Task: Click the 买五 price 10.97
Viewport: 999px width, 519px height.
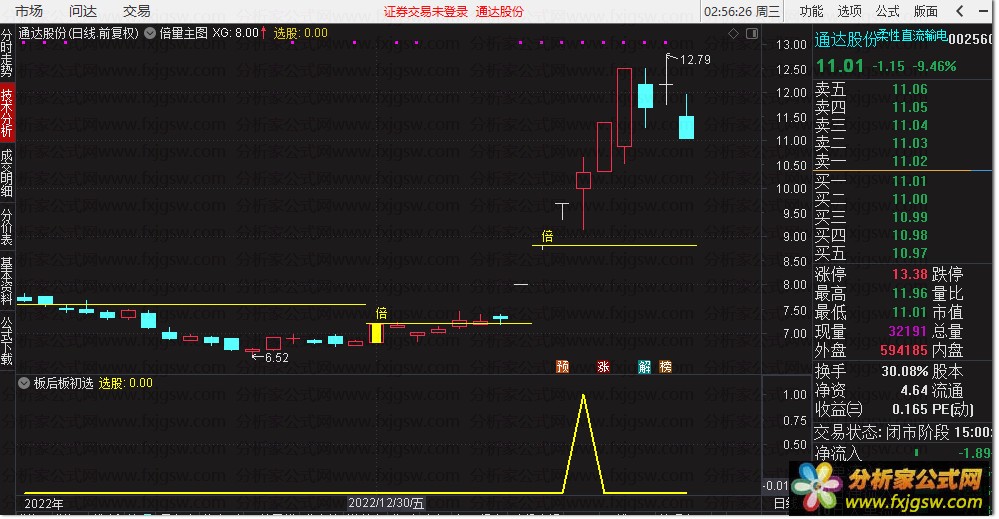Action: (909, 253)
